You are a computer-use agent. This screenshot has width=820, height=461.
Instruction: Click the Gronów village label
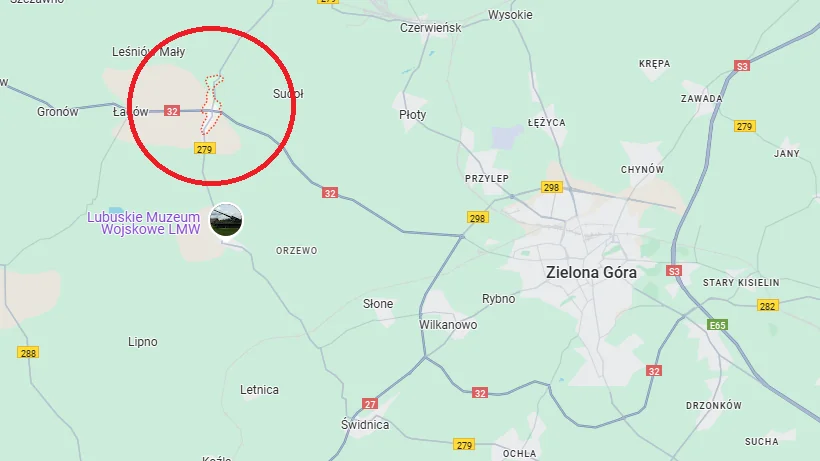pos(58,111)
